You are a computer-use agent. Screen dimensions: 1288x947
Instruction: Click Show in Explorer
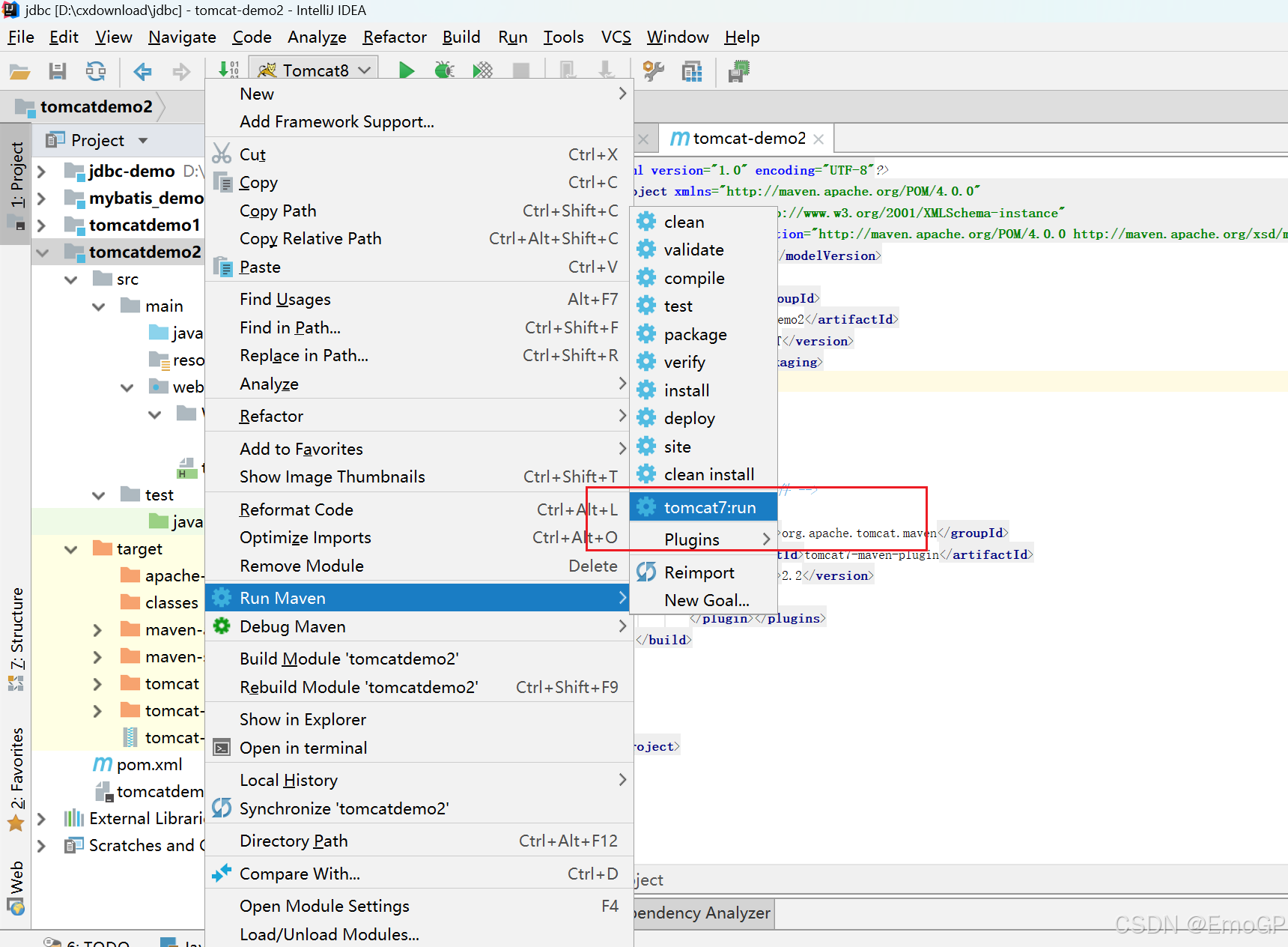(x=419, y=719)
